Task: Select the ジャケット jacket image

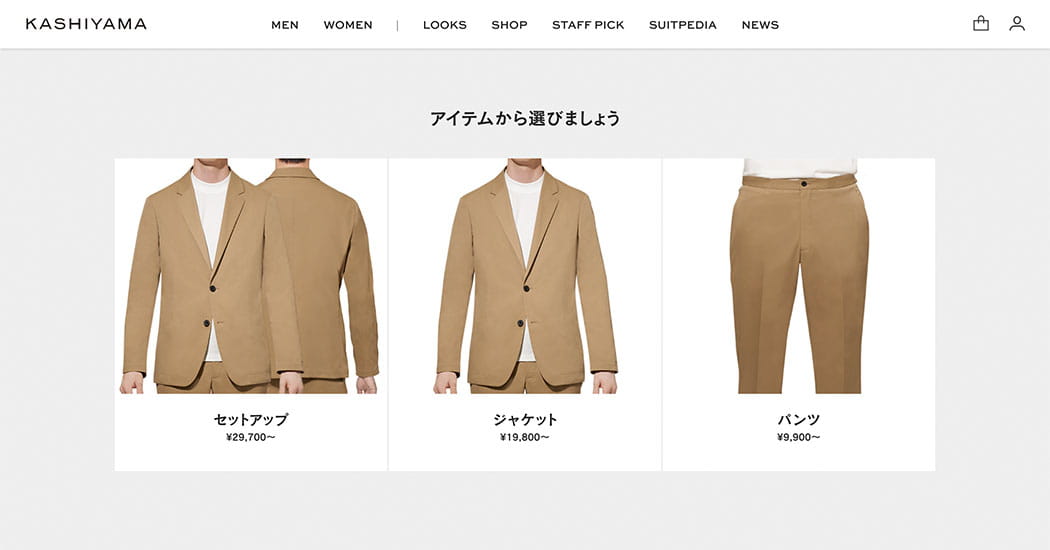Action: click(x=525, y=276)
